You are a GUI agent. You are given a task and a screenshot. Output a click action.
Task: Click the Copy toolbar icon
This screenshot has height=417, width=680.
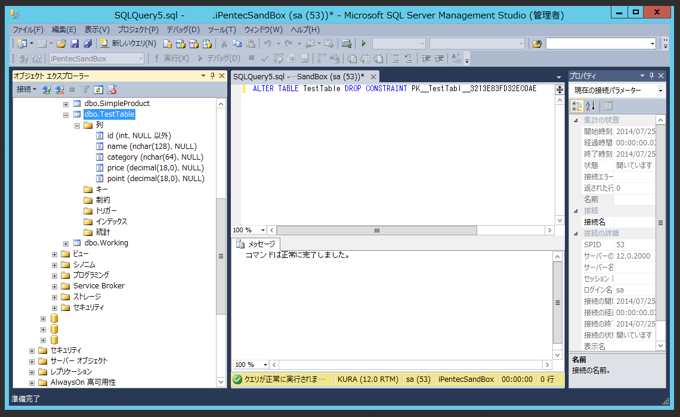(x=237, y=44)
